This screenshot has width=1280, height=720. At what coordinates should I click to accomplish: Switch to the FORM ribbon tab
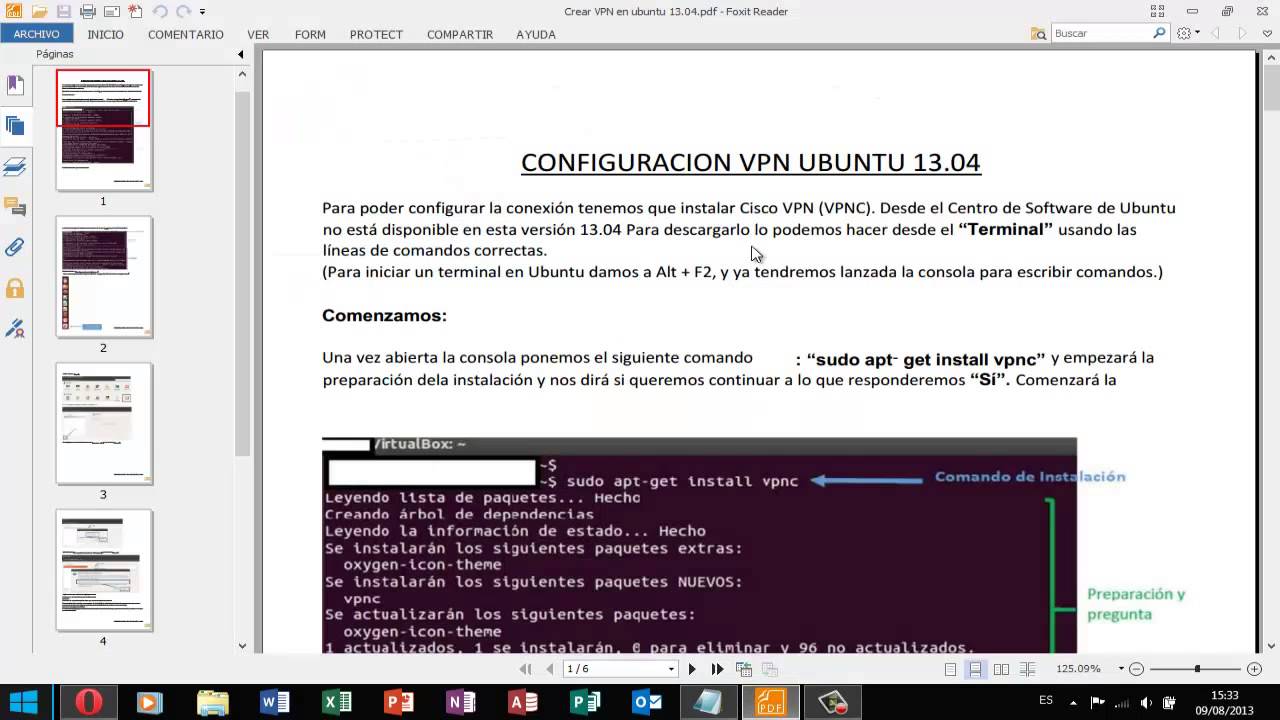pyautogui.click(x=310, y=34)
